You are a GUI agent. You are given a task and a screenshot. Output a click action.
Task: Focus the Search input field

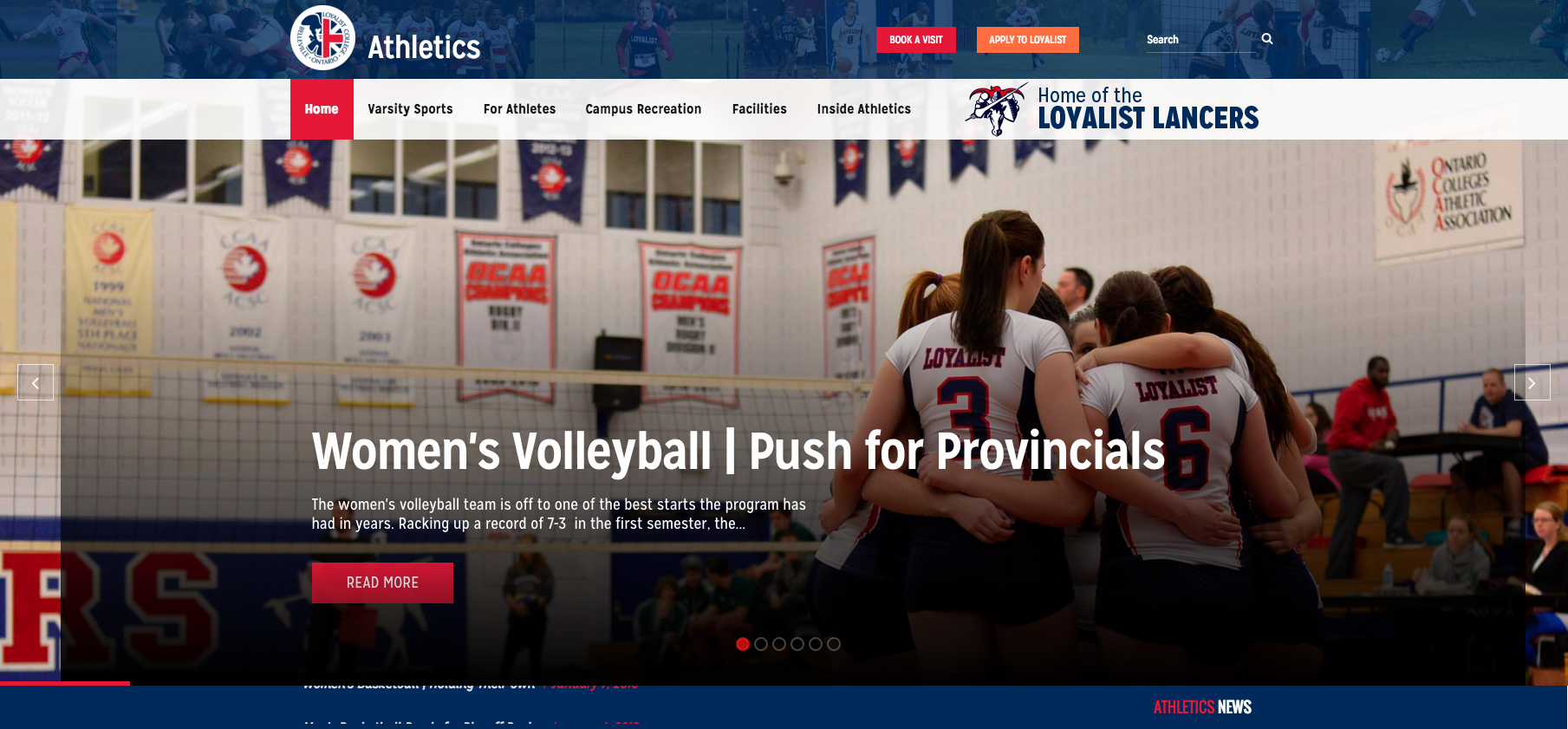1200,40
